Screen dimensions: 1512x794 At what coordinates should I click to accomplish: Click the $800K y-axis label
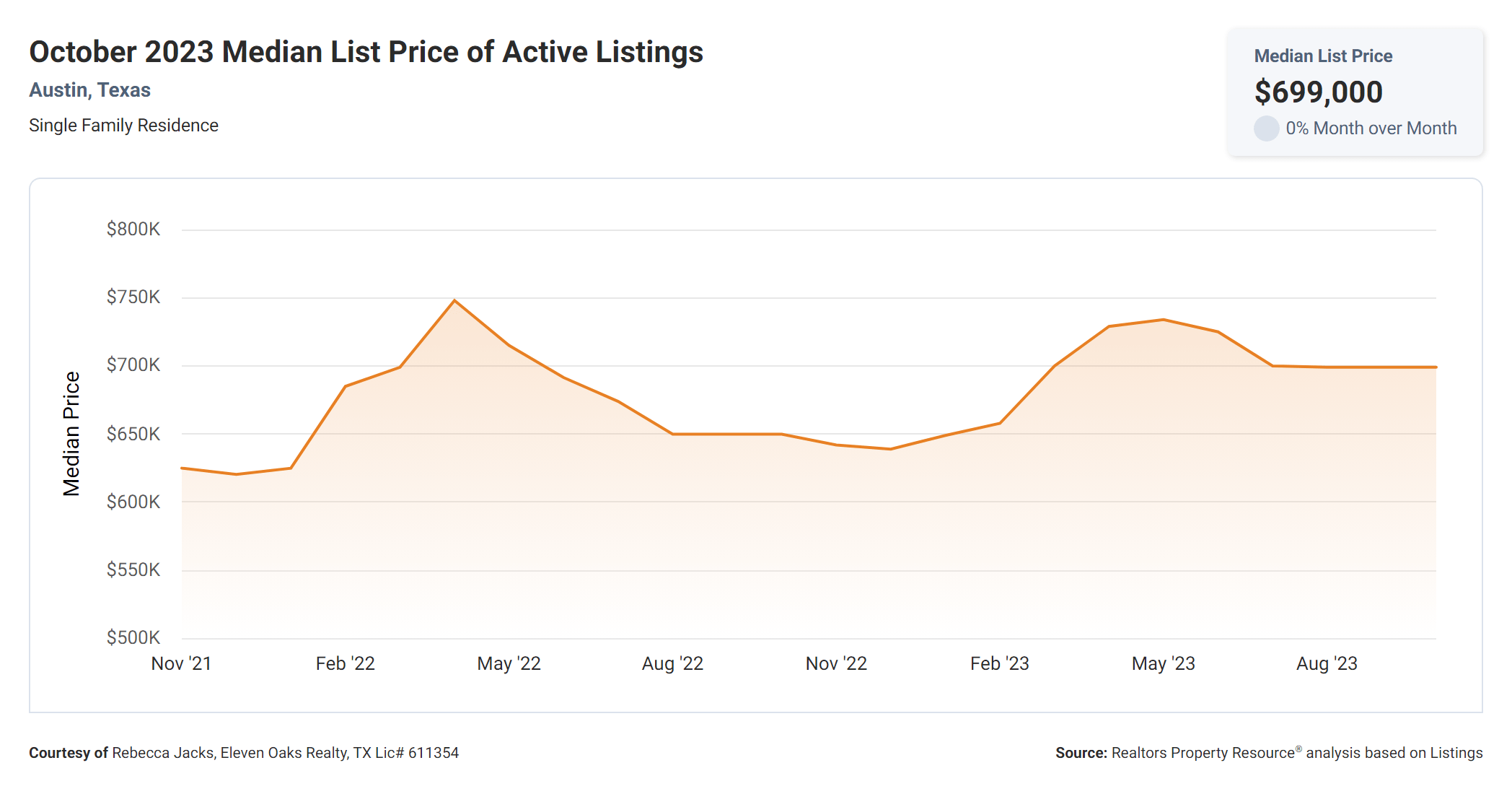[133, 229]
